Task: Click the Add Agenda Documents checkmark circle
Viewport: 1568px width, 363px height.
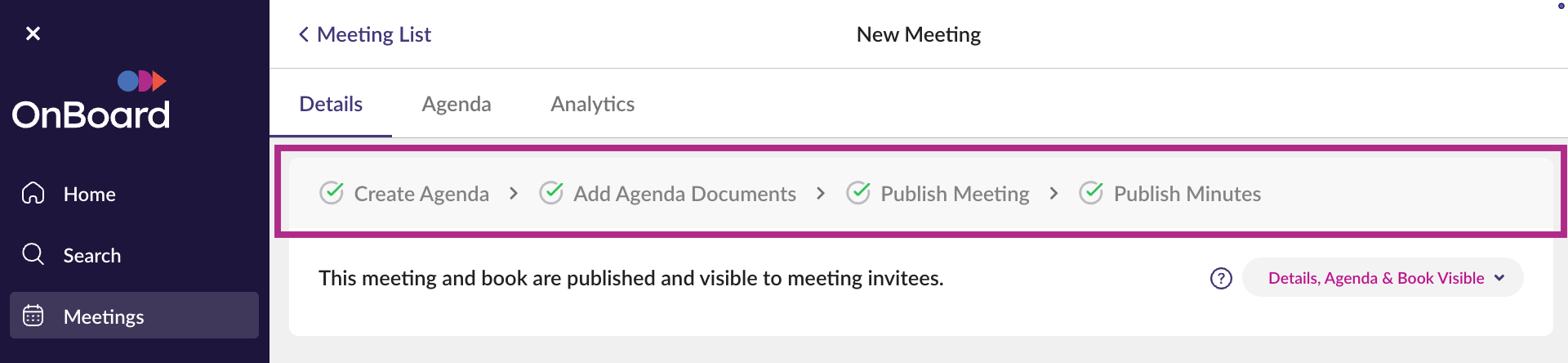Action: pyautogui.click(x=551, y=193)
